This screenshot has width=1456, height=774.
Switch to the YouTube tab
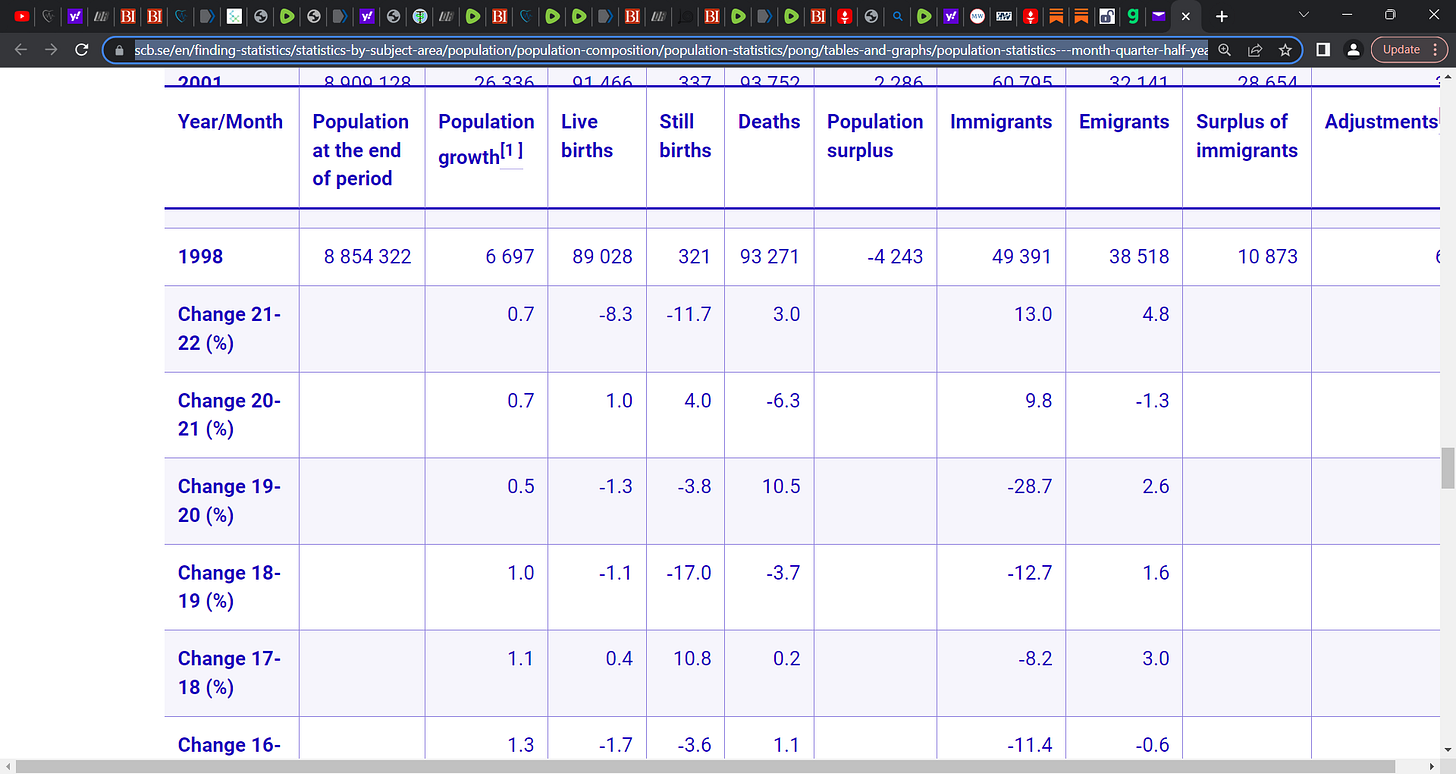point(22,17)
